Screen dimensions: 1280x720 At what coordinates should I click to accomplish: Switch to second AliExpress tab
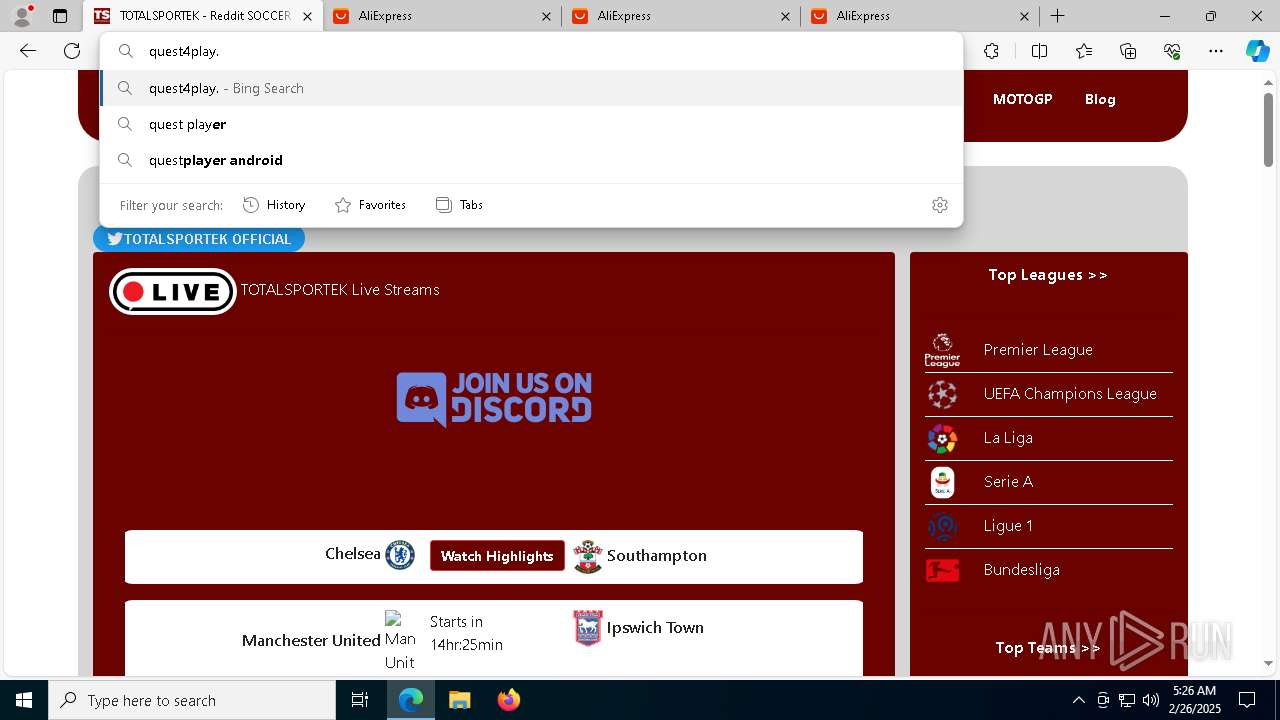tap(681, 16)
